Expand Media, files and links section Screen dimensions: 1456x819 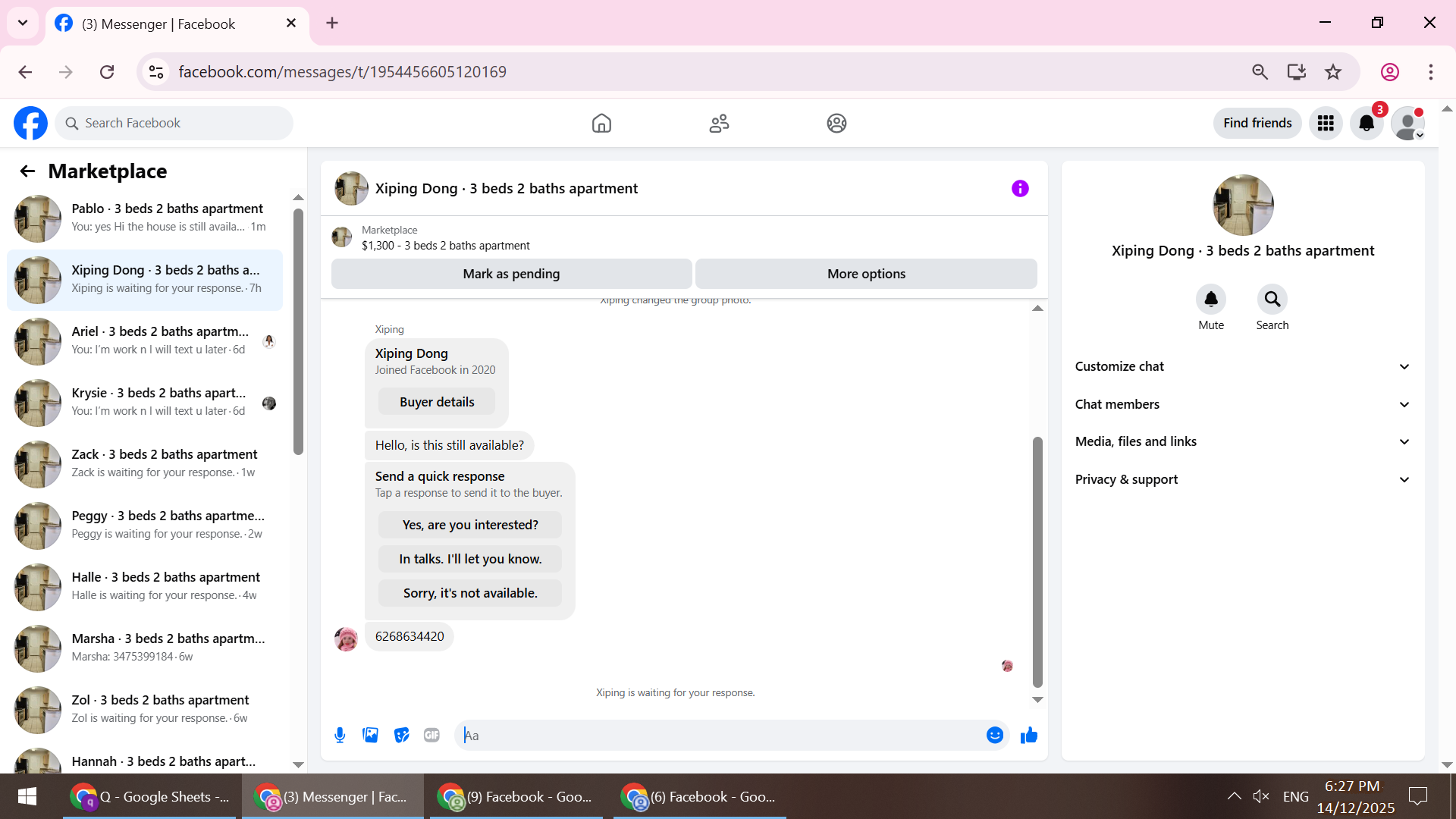point(1242,441)
